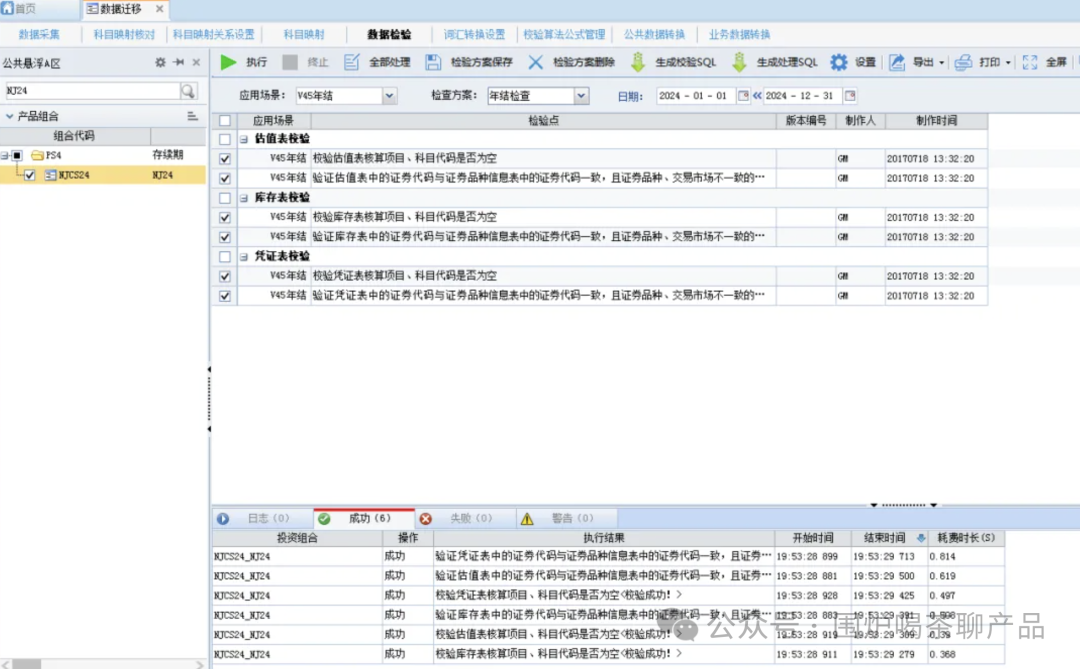This screenshot has width=1080, height=669.
Task: Click the red 失败 failure icon
Action: (x=426, y=519)
